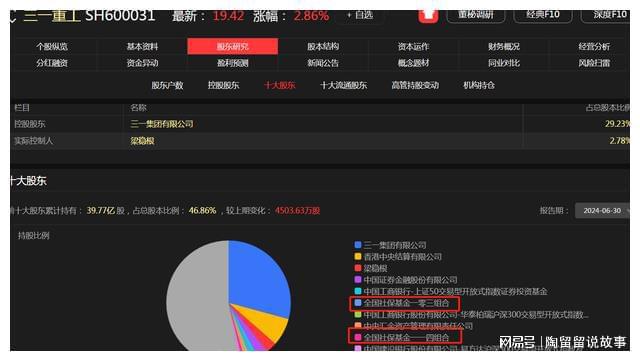Click the 名称 column header
This screenshot has height=361, width=640.
(x=138, y=108)
